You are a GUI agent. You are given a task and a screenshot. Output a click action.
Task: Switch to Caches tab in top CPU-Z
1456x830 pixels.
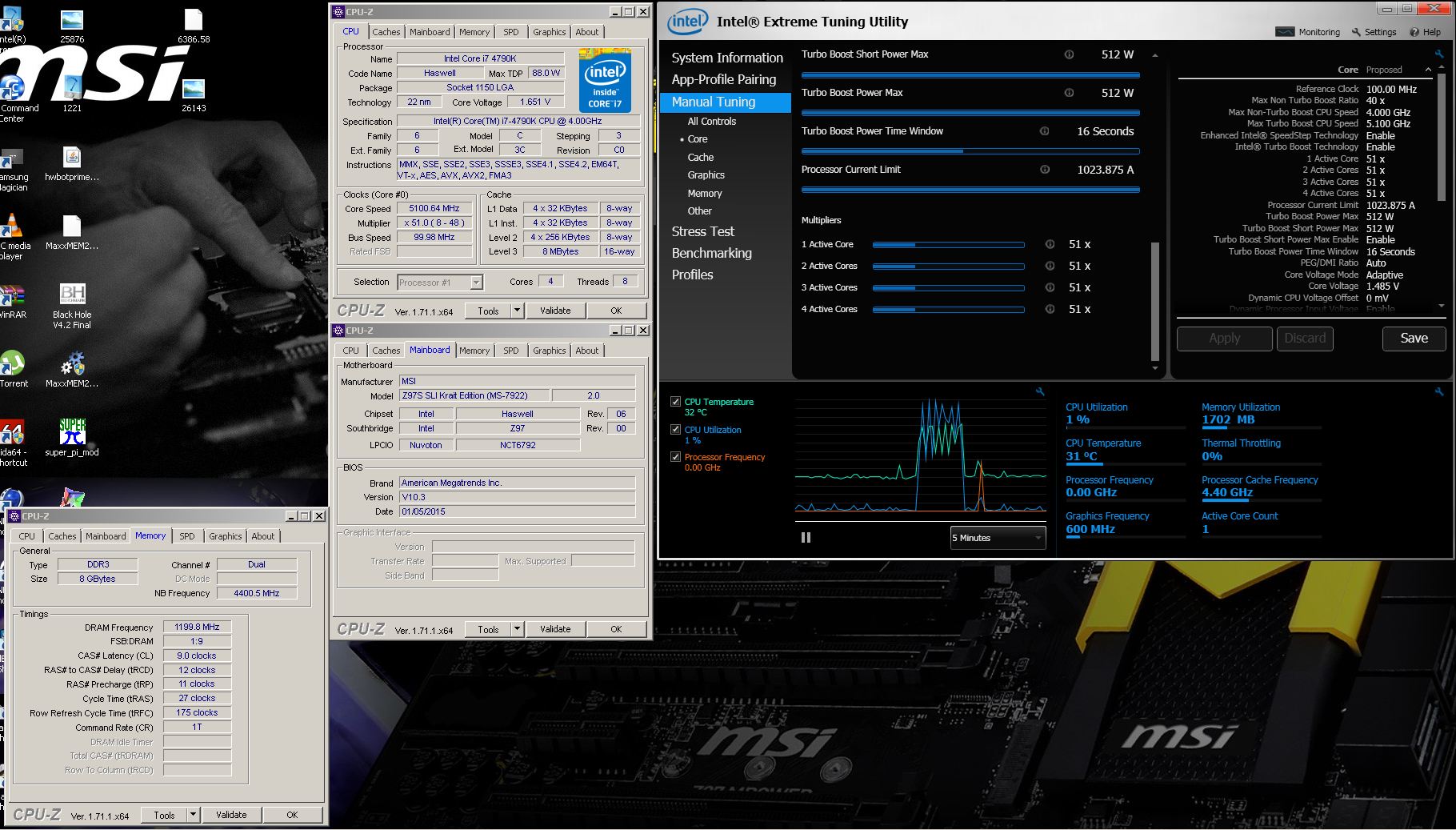[x=386, y=32]
